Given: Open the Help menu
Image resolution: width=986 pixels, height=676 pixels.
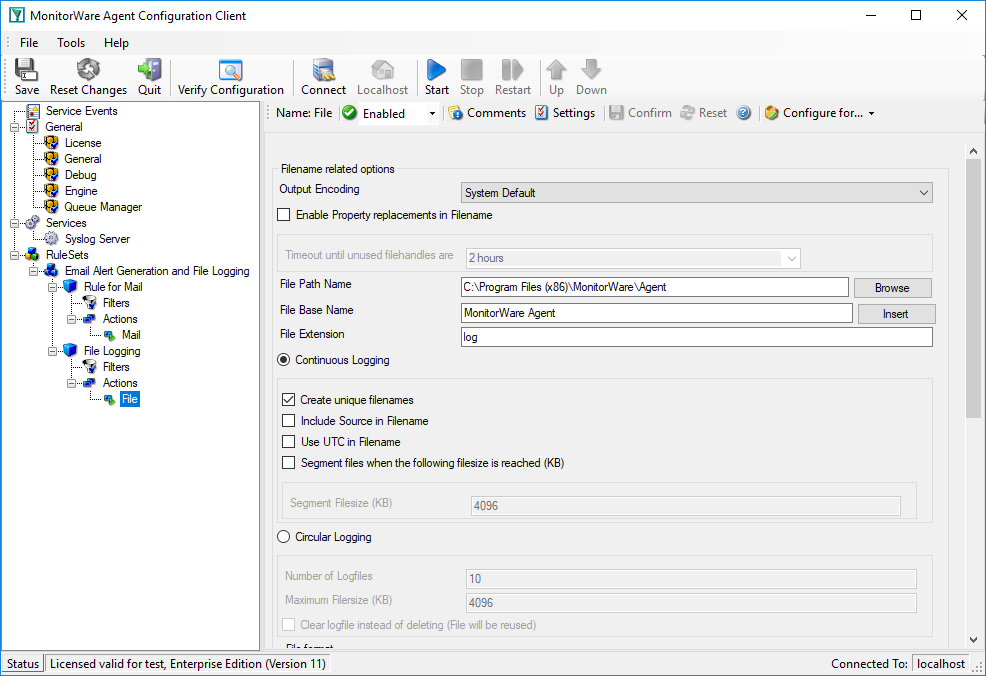Looking at the screenshot, I should tap(116, 43).
